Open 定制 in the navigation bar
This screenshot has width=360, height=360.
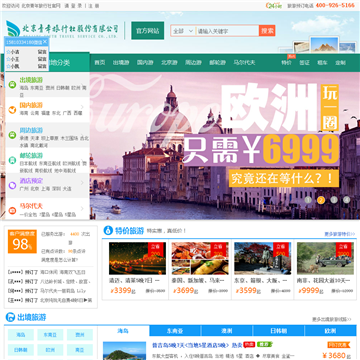340,63
